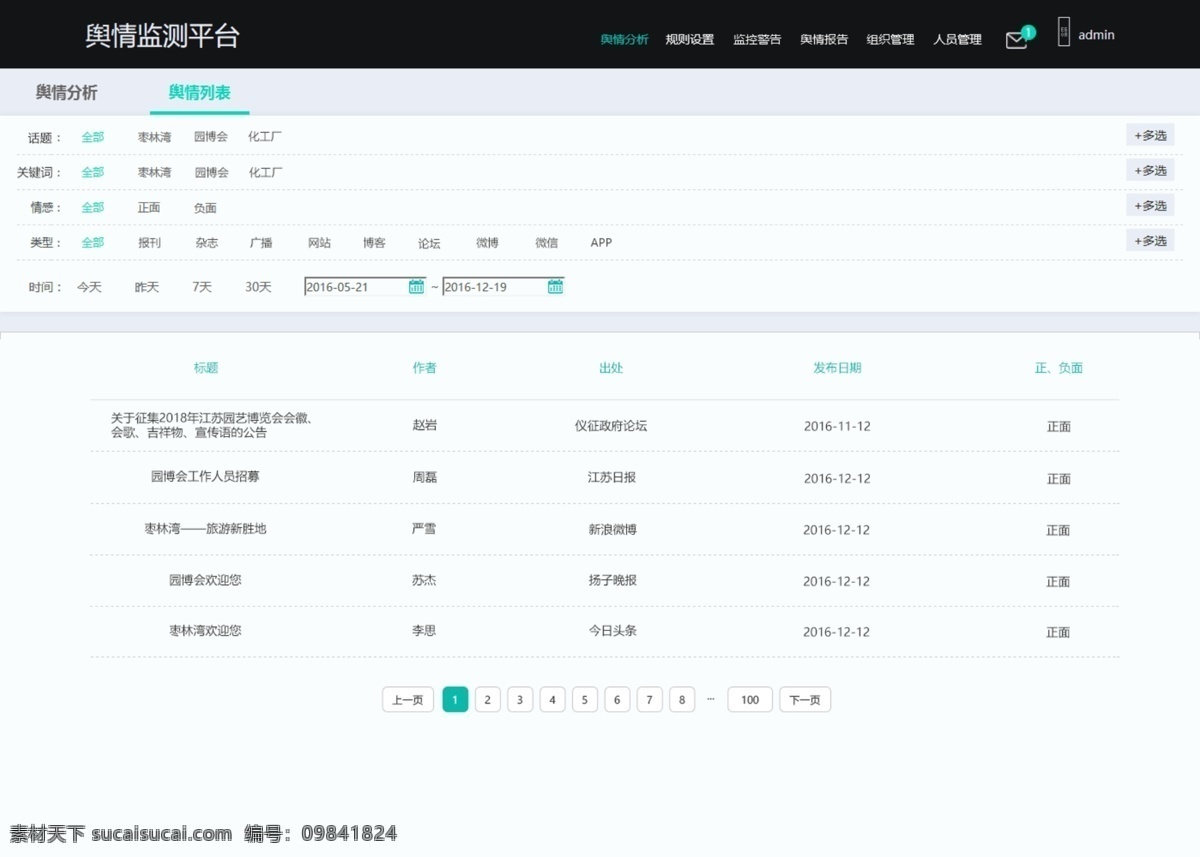The image size is (1200, 857).
Task: Switch to the 舆情分析 sub-tab
Action: (x=67, y=93)
